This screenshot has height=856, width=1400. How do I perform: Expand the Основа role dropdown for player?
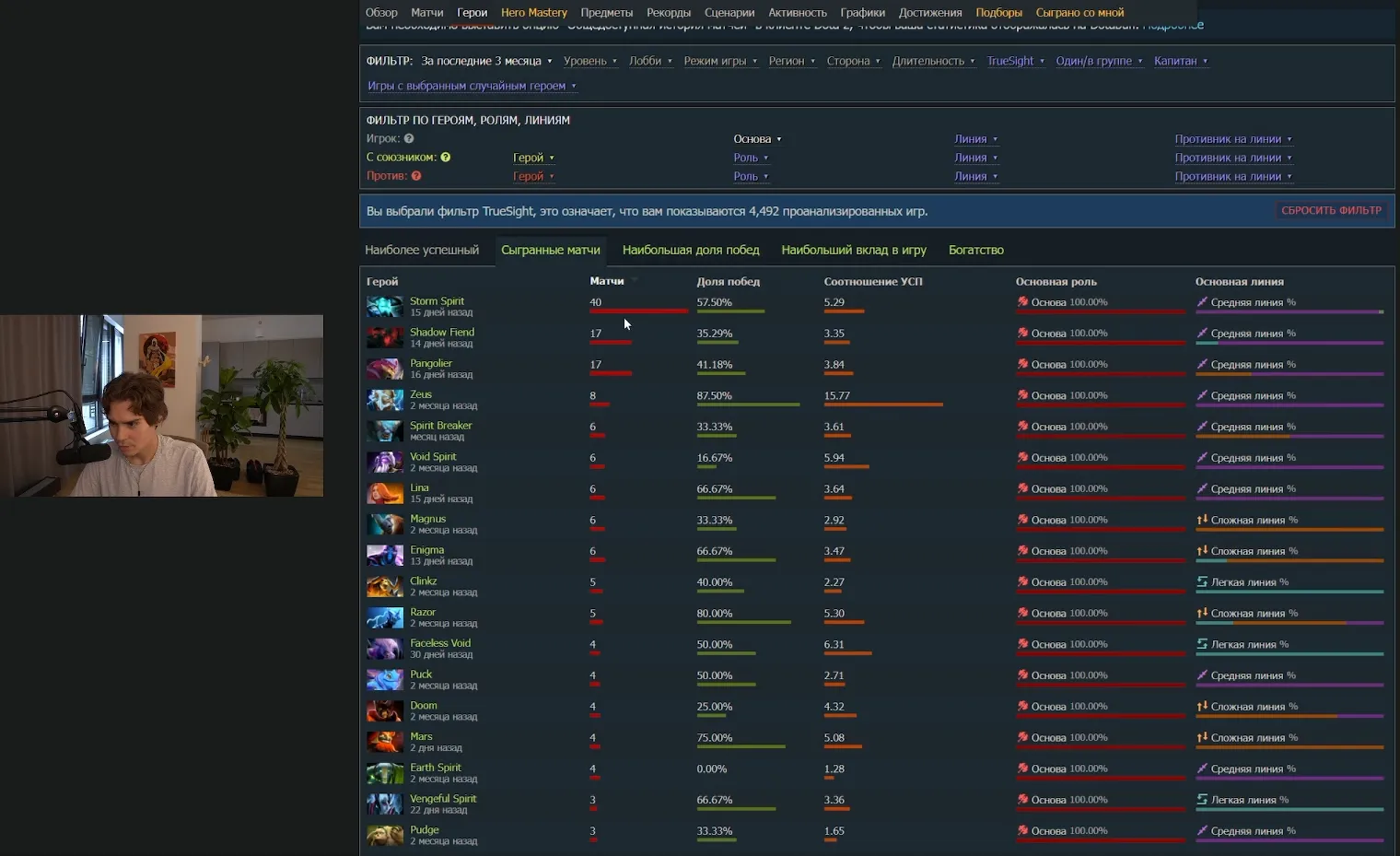coord(757,139)
